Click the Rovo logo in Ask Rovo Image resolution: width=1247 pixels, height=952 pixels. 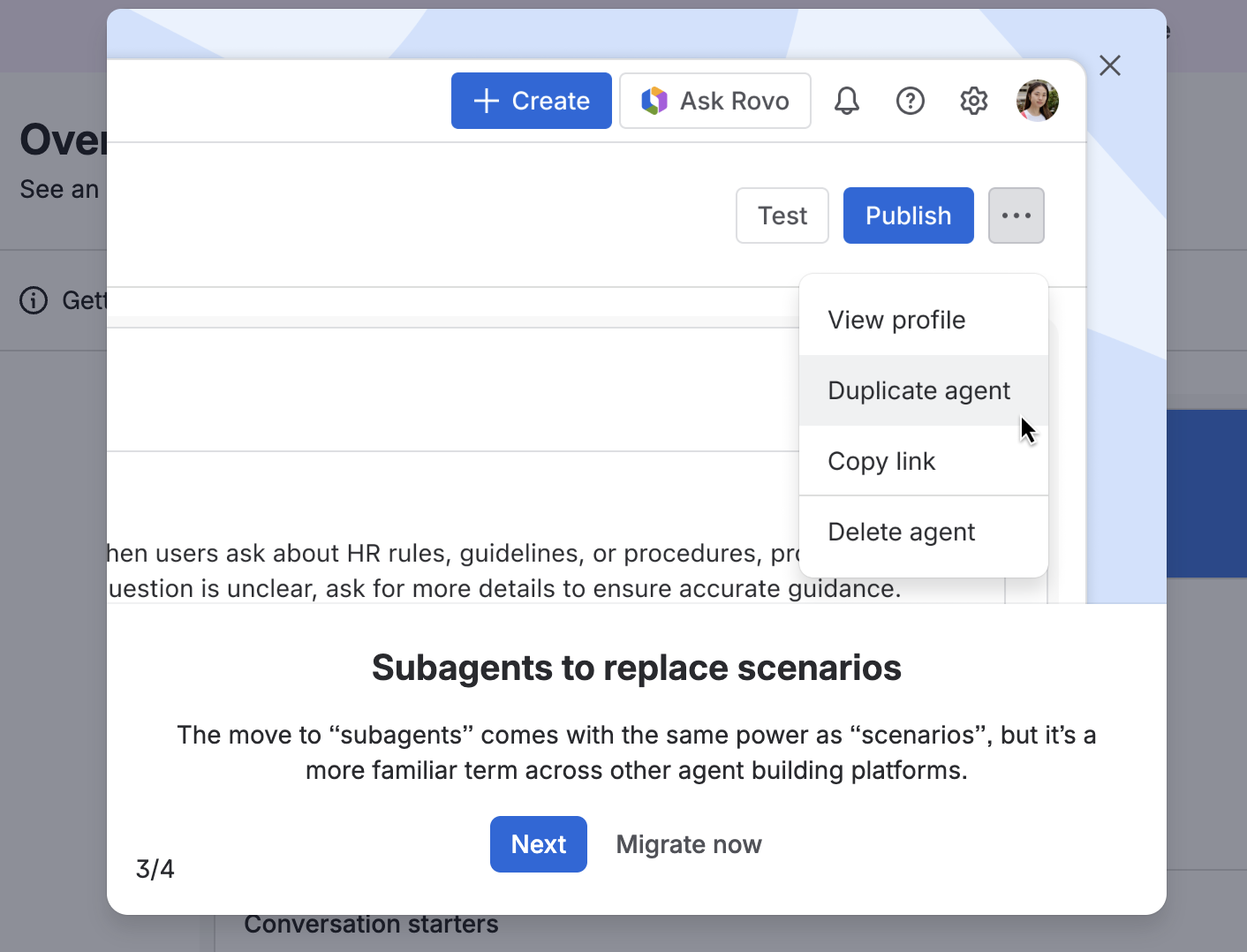point(654,101)
